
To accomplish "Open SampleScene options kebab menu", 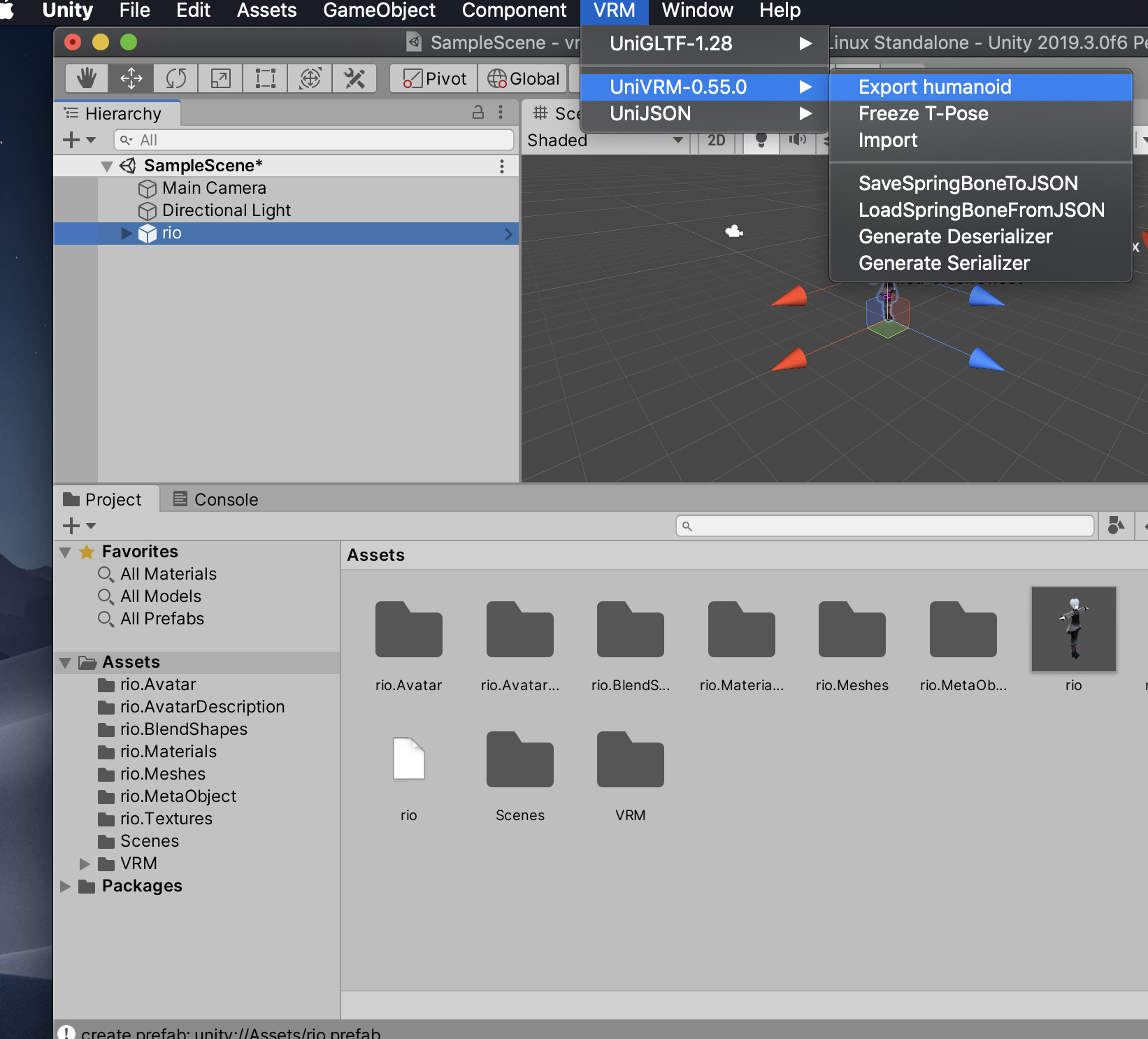I will click(x=501, y=166).
